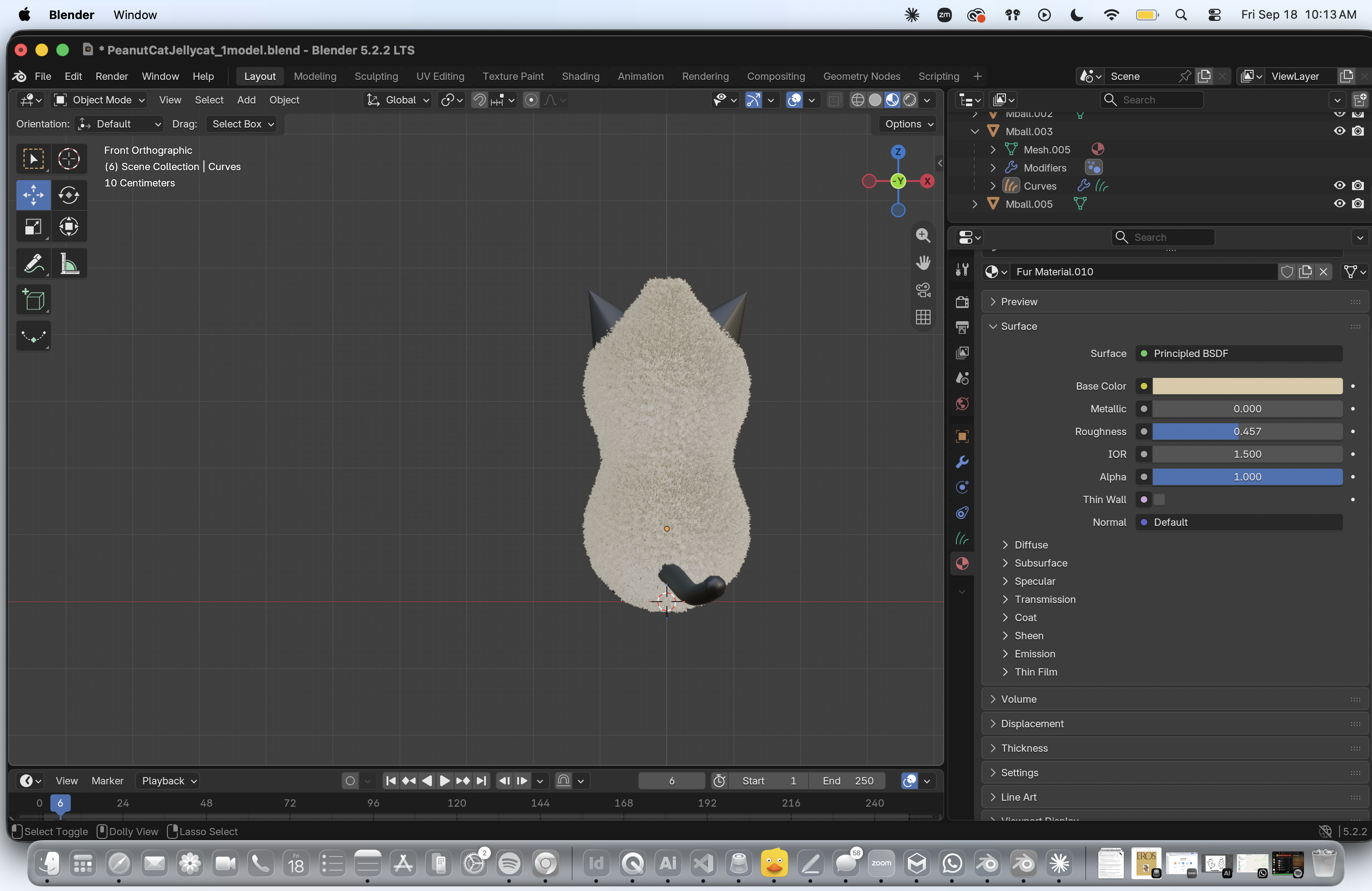Toggle Curves object viewport visibility eye
This screenshot has height=891, width=1372.
tap(1340, 186)
